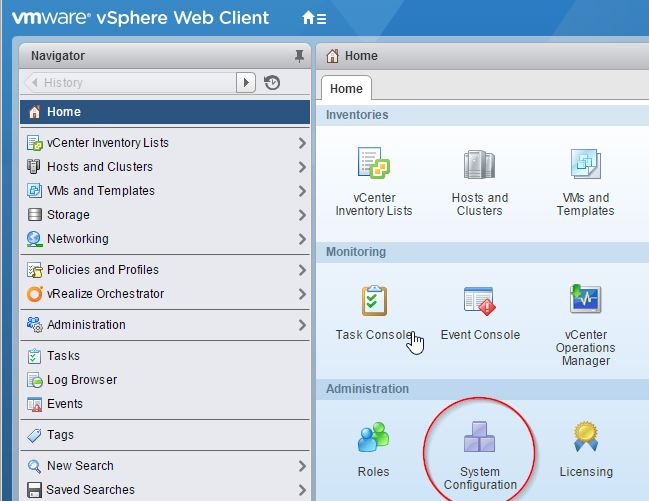
Task: Pin the Navigator panel
Action: coord(299,55)
